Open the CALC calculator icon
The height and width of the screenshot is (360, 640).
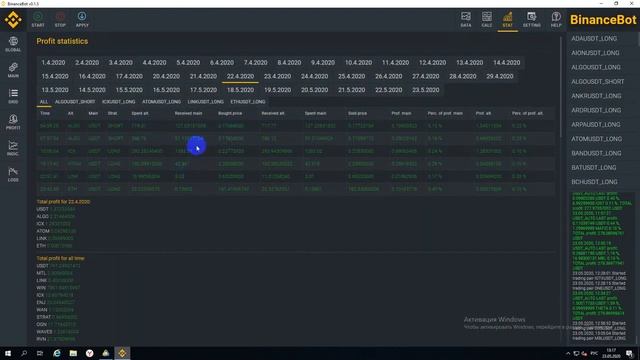[x=487, y=19]
